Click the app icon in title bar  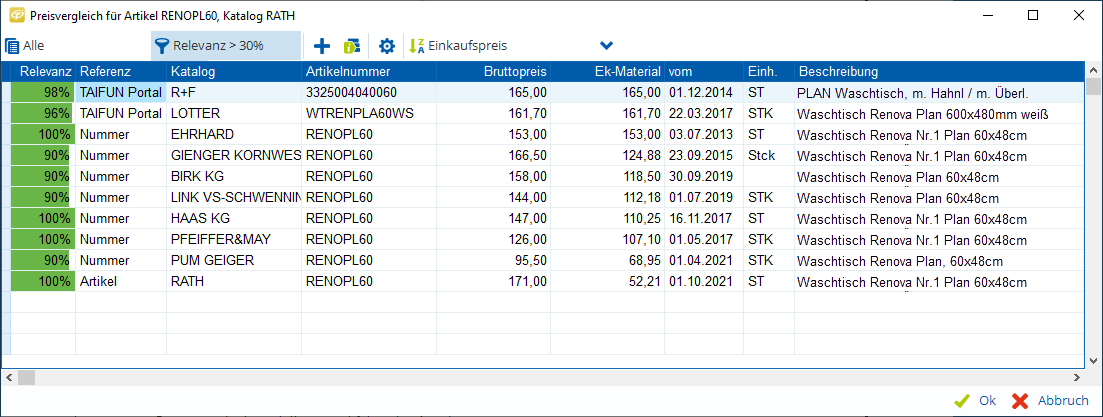pyautogui.click(x=16, y=15)
